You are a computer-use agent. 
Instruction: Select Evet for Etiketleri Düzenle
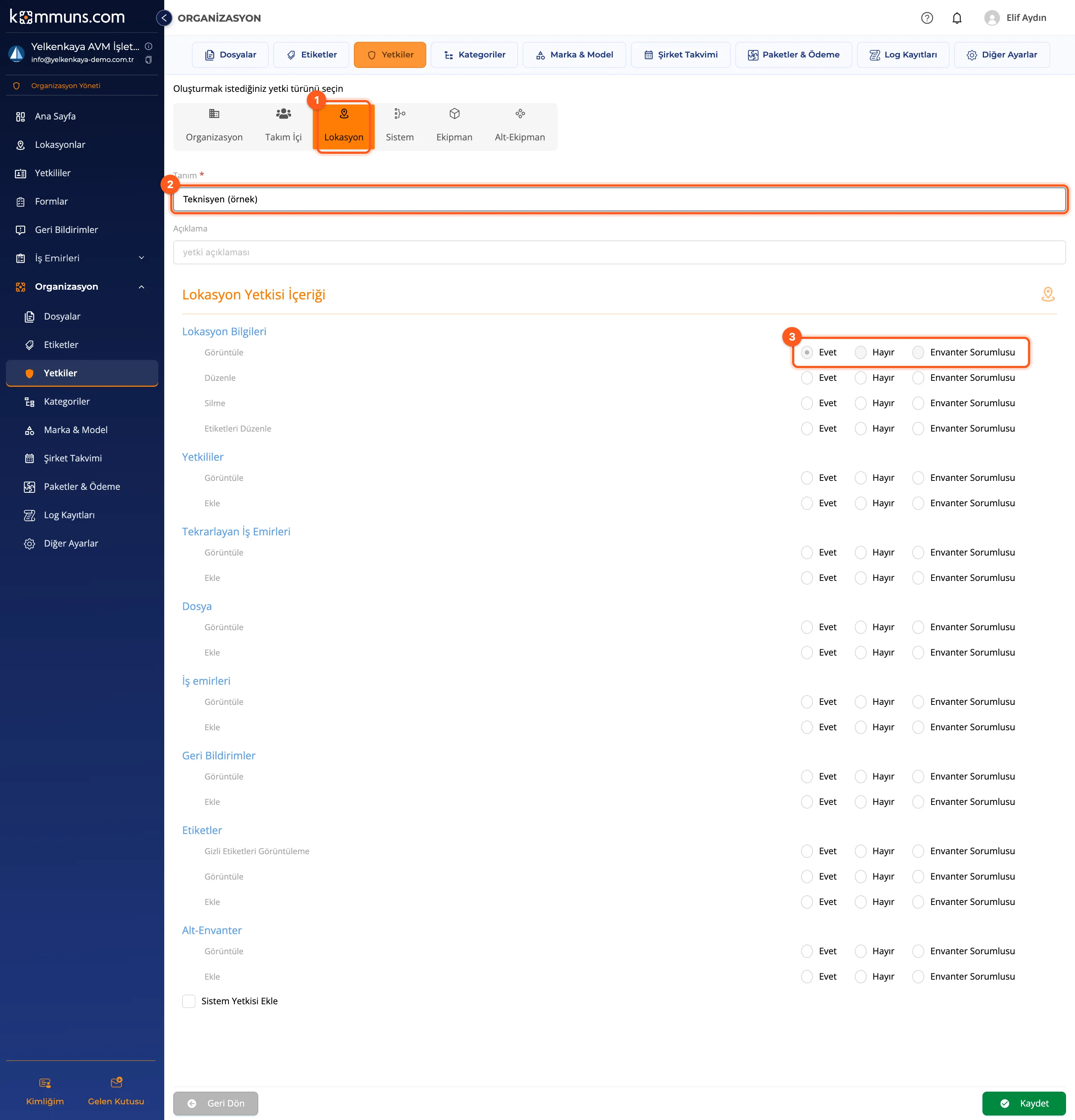point(807,429)
